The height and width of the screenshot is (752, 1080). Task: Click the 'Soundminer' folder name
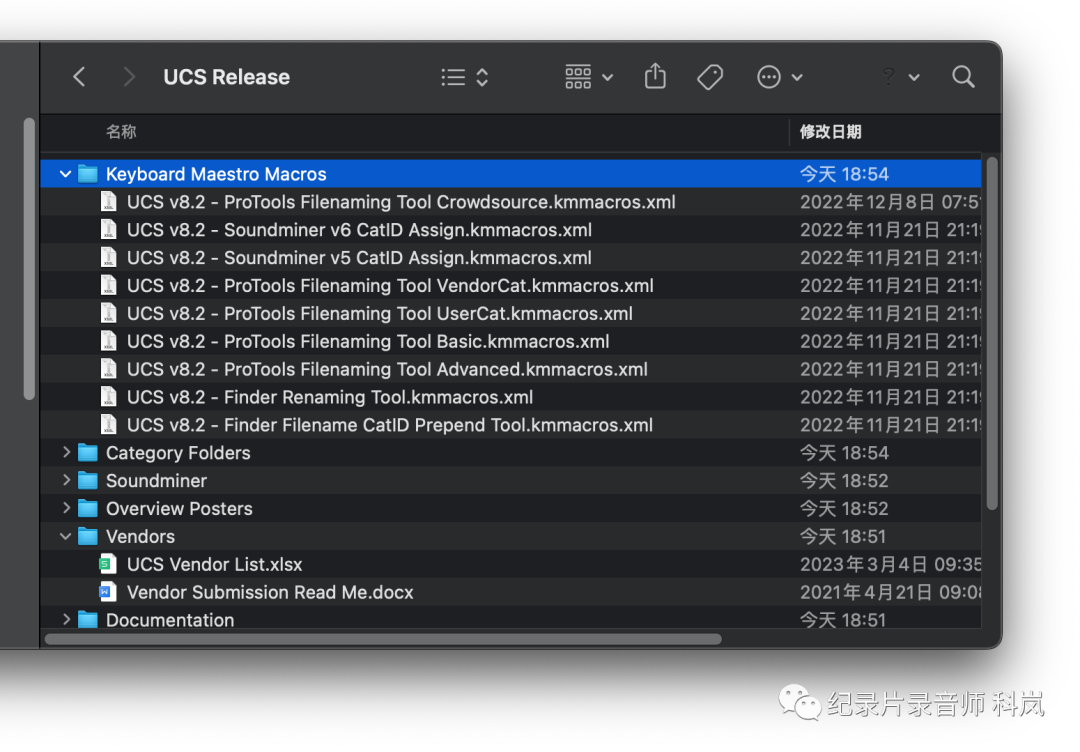(x=156, y=481)
